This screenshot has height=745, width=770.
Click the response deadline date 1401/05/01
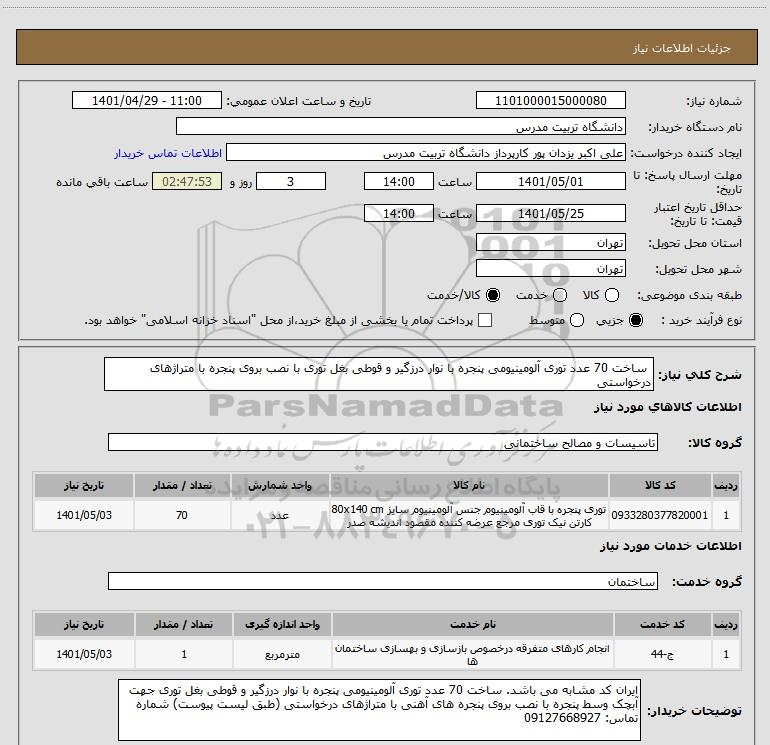click(550, 181)
